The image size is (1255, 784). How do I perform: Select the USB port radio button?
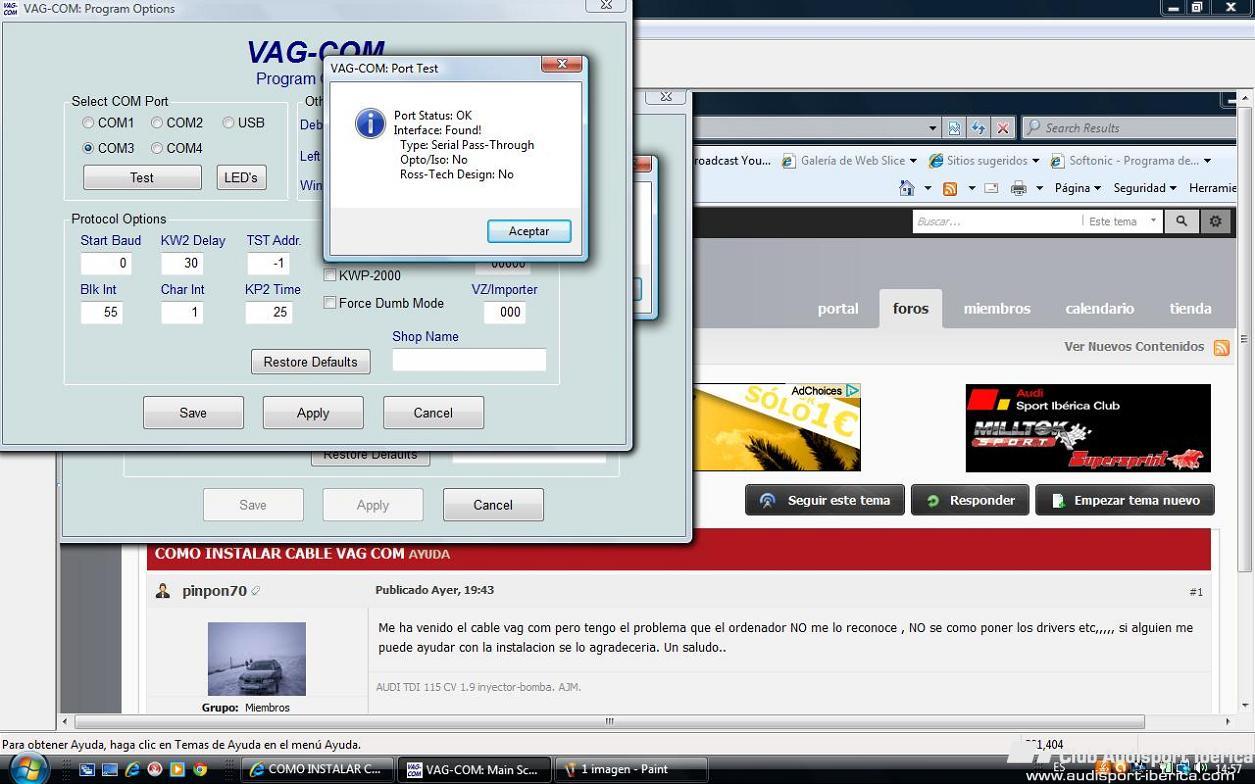[228, 123]
